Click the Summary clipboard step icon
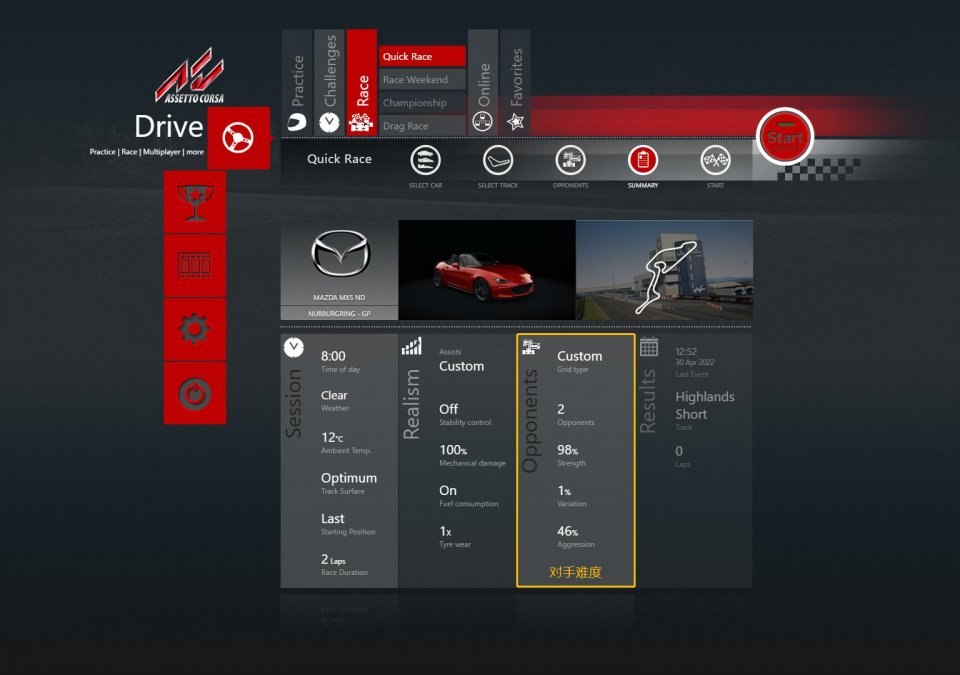 [643, 160]
